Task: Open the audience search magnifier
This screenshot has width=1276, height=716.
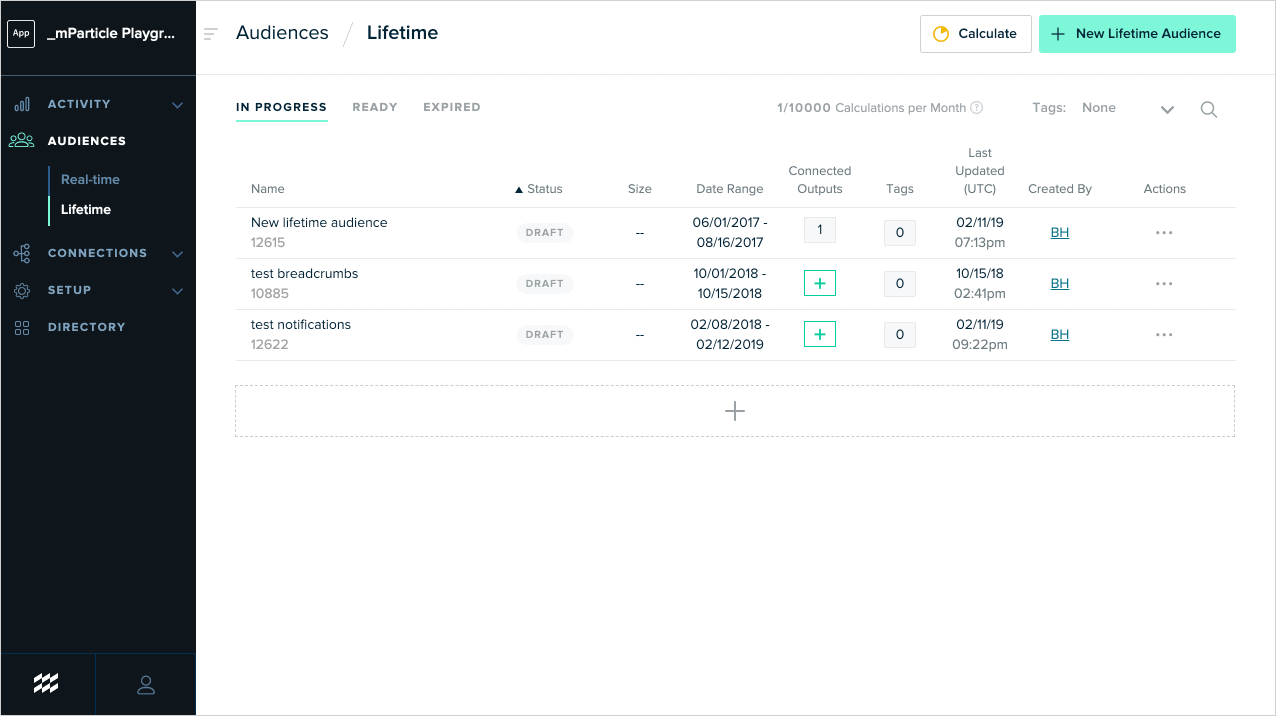Action: pos(1209,110)
